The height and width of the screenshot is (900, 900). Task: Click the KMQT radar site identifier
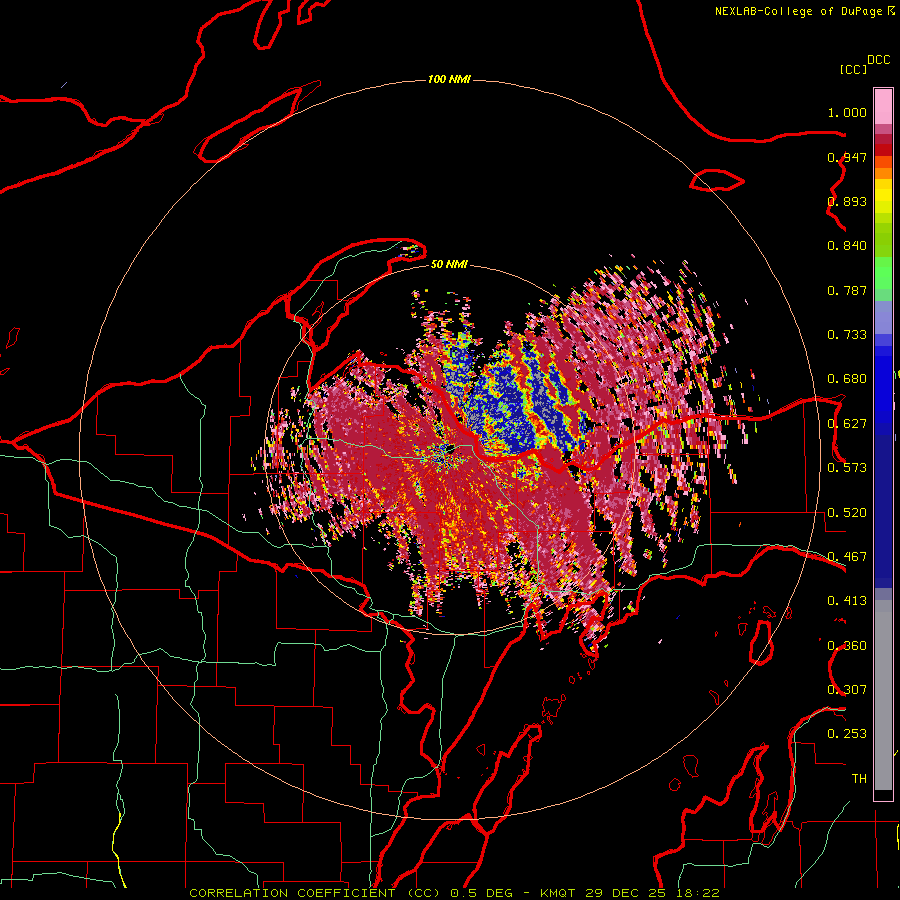pyautogui.click(x=558, y=893)
